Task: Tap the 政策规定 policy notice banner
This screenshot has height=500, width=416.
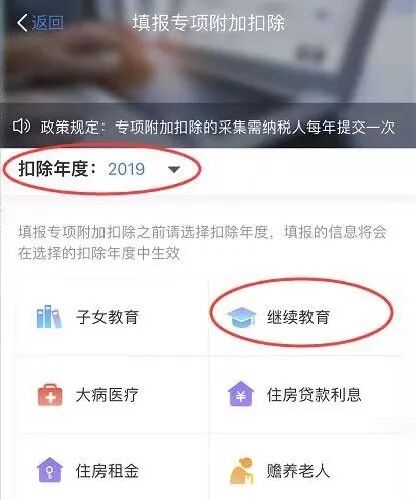Action: [x=208, y=126]
